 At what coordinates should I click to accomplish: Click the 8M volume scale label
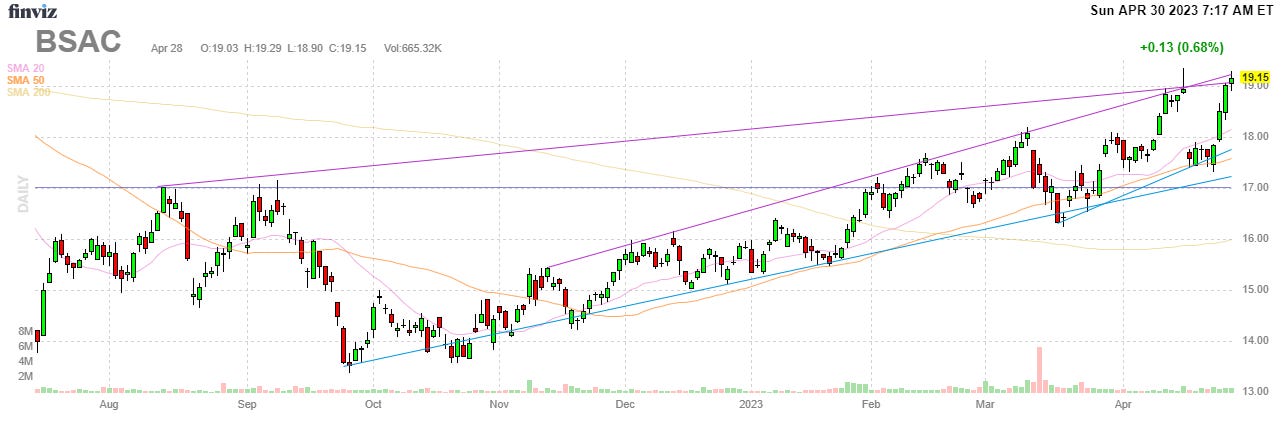click(x=26, y=331)
